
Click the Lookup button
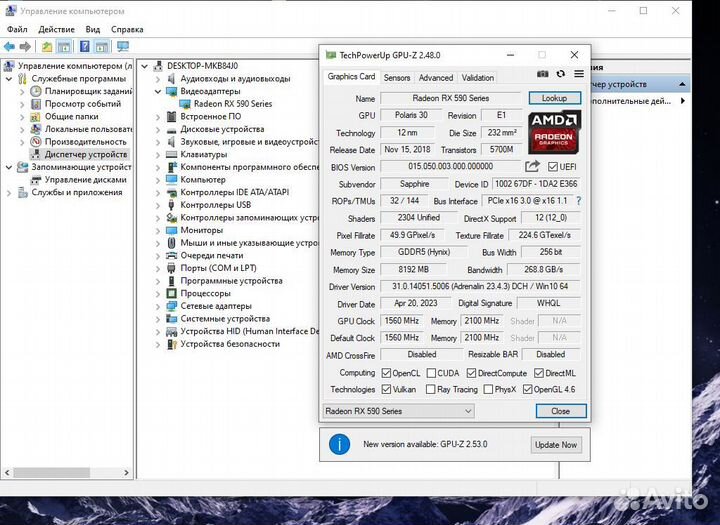pos(555,98)
